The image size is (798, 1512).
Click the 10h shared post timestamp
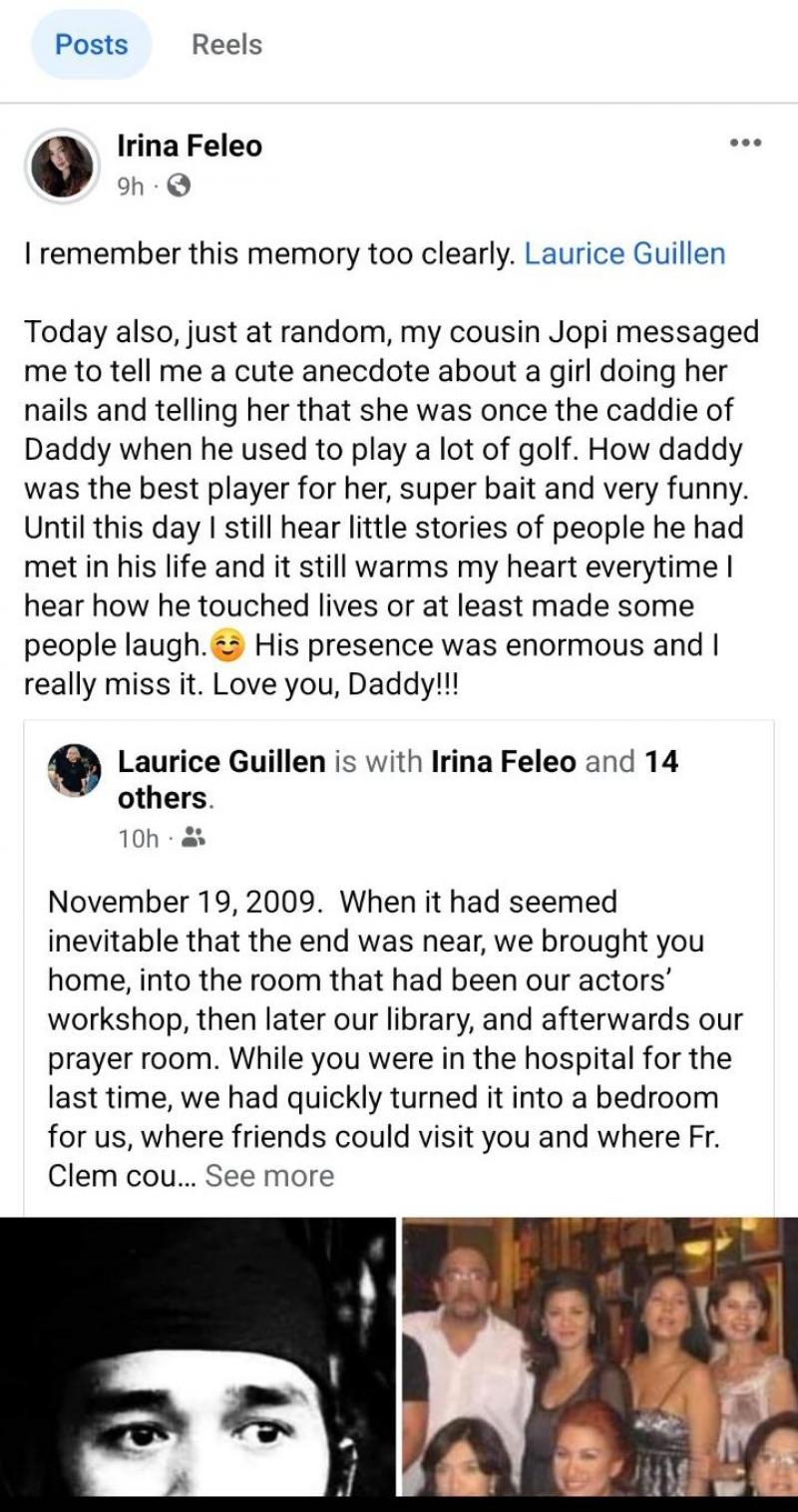139,840
